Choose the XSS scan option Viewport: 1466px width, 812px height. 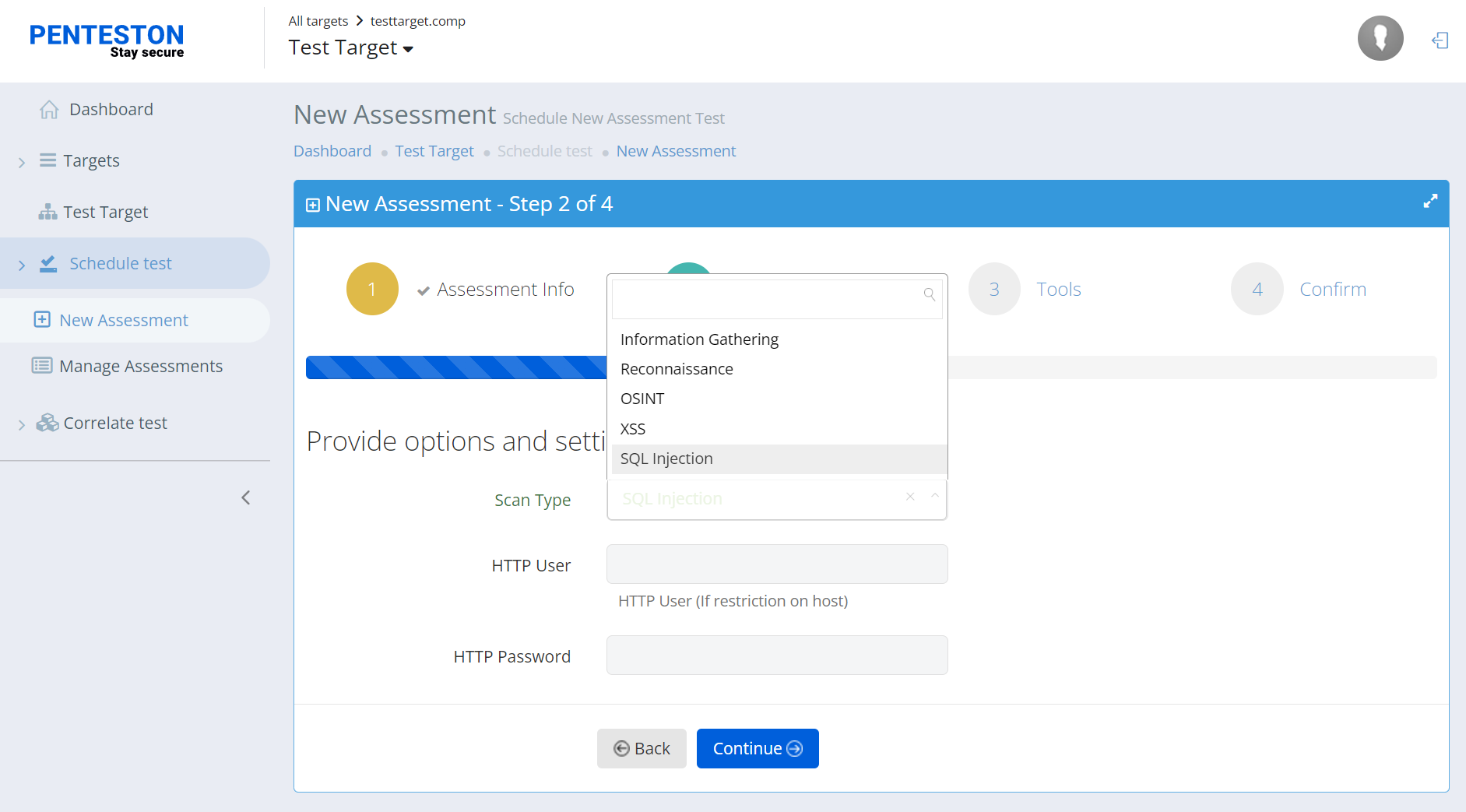[633, 429]
